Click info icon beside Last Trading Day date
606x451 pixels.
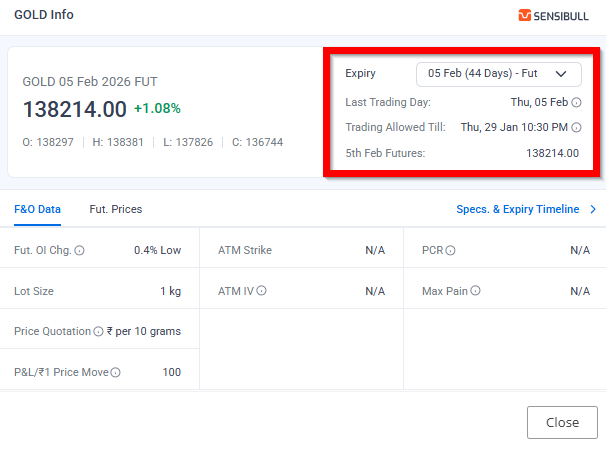[x=577, y=102]
